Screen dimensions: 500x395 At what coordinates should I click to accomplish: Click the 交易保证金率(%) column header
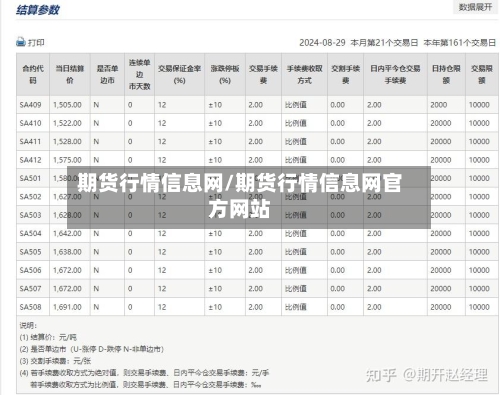point(179,74)
